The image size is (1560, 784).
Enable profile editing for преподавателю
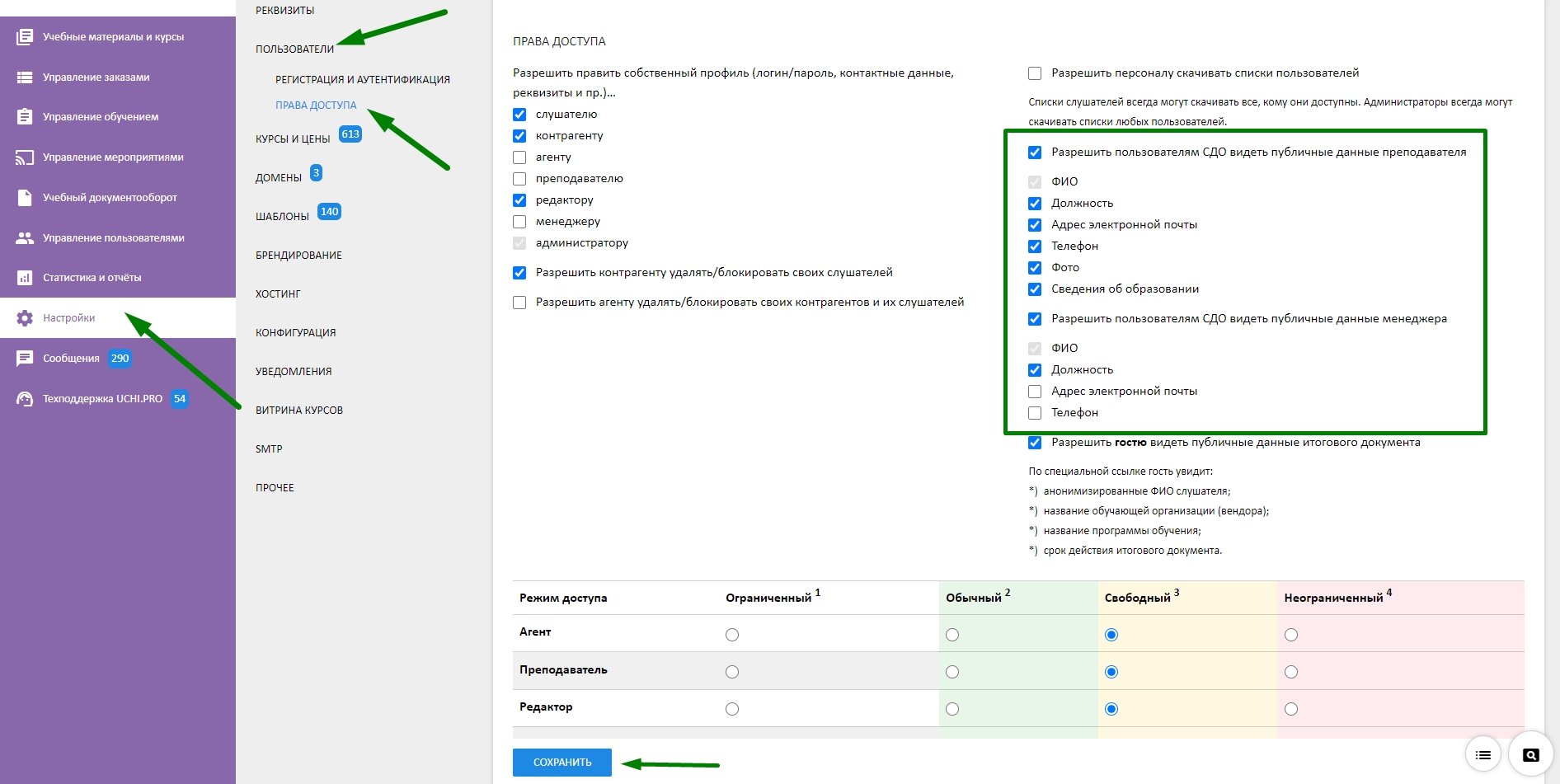click(519, 179)
